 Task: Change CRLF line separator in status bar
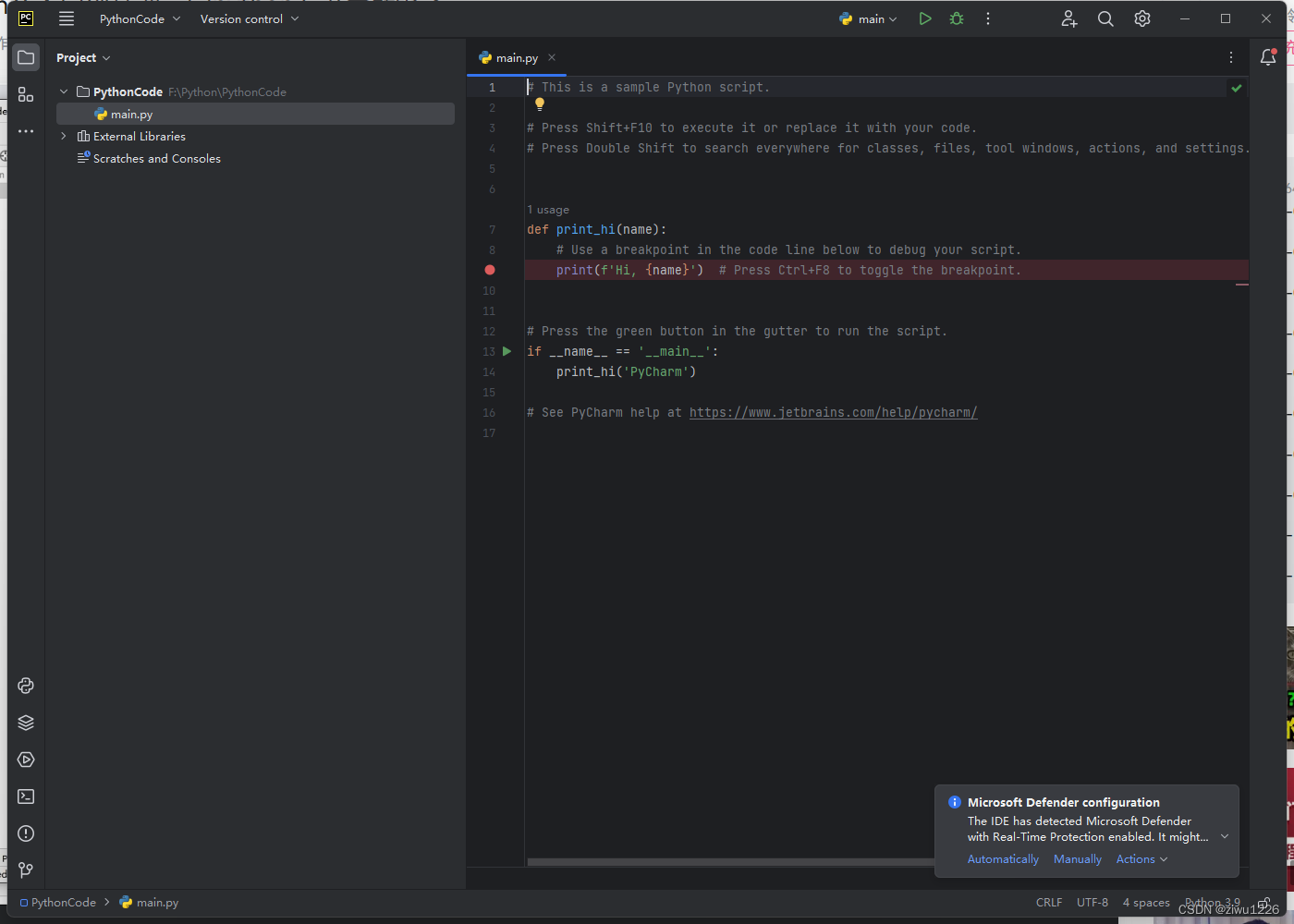1049,903
